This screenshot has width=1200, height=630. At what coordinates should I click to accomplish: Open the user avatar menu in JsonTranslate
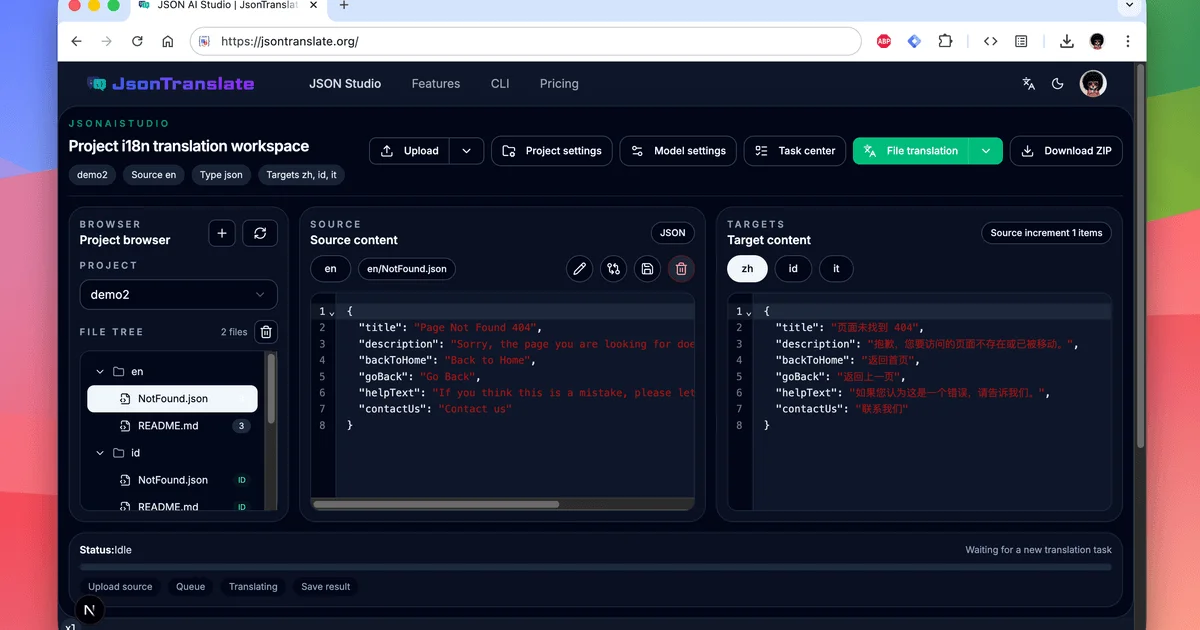click(1093, 84)
